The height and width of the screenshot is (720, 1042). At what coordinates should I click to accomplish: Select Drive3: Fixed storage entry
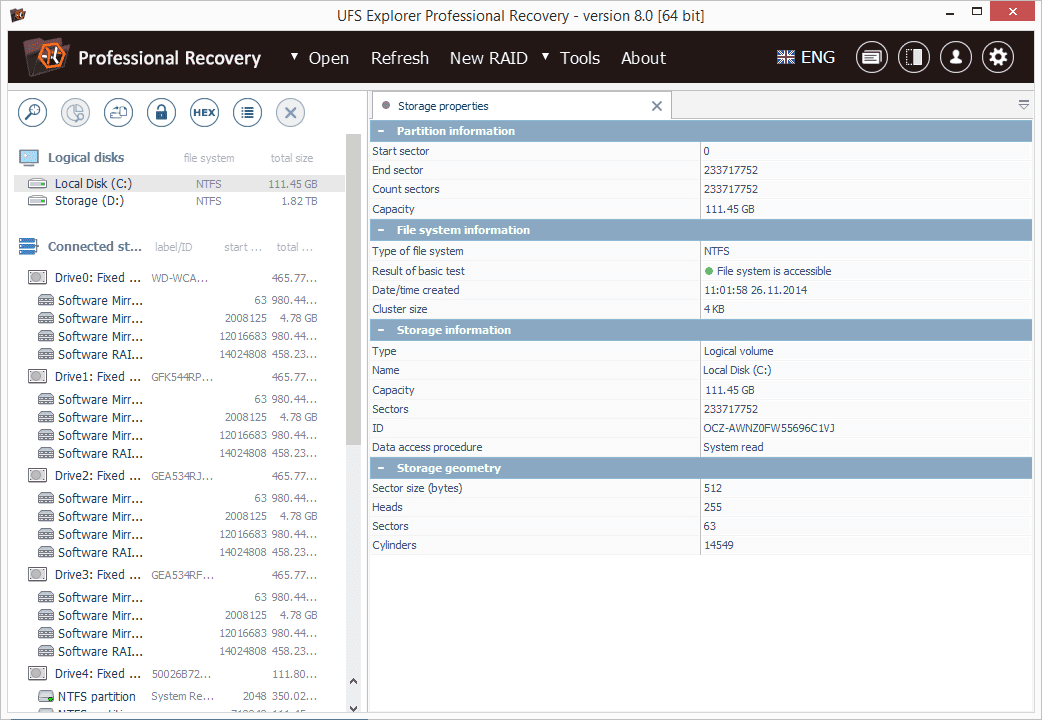[179, 574]
